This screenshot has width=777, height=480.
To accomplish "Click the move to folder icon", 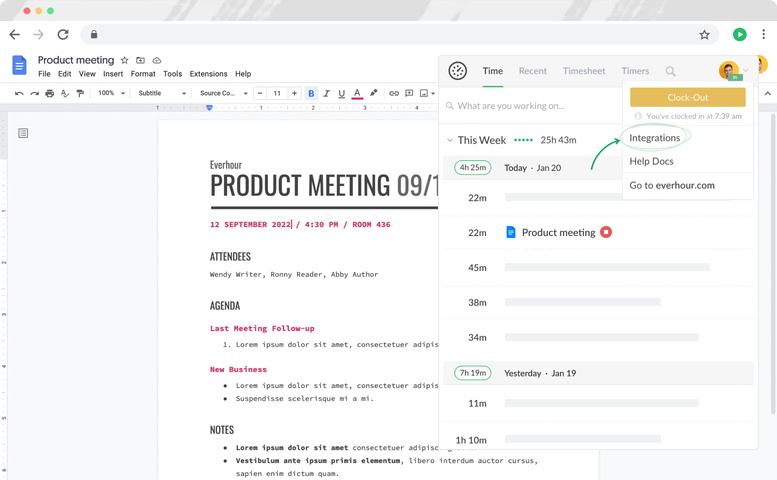I will [141, 60].
